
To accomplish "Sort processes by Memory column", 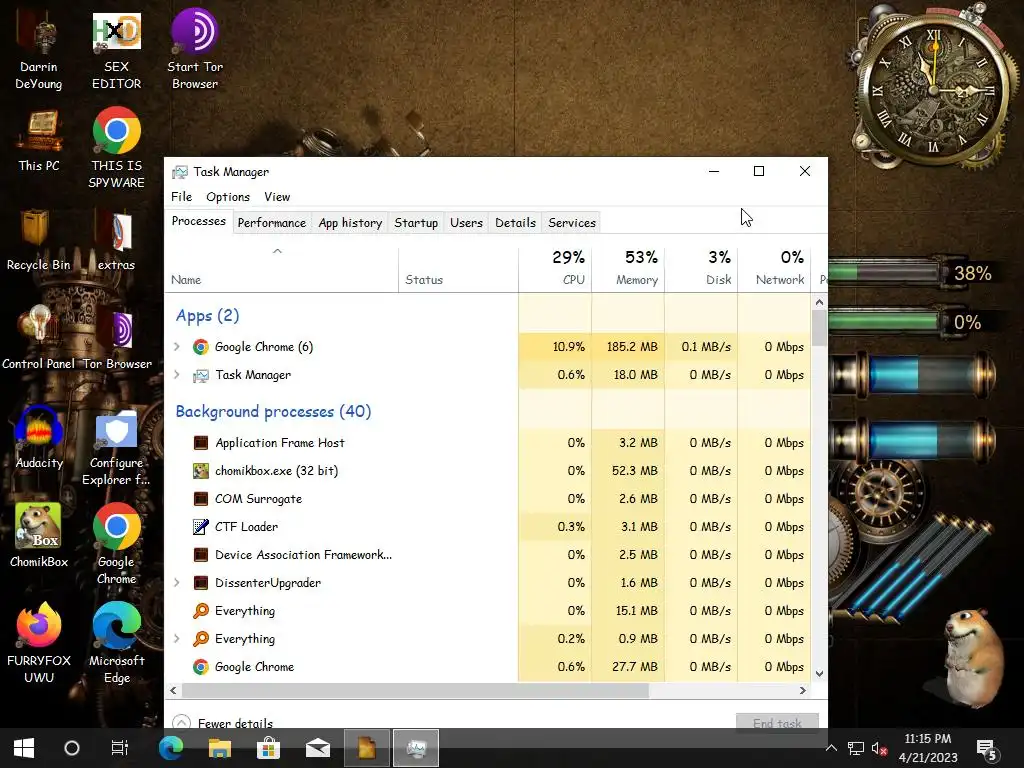I will (628, 268).
